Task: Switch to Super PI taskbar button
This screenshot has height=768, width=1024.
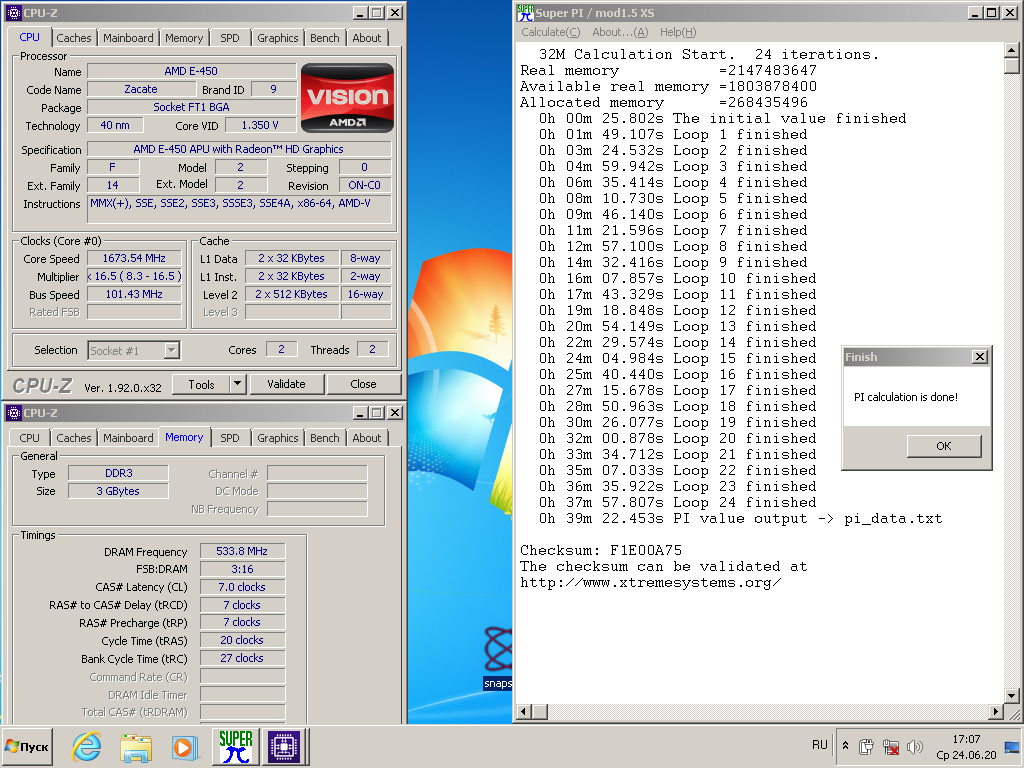Action: coord(235,746)
